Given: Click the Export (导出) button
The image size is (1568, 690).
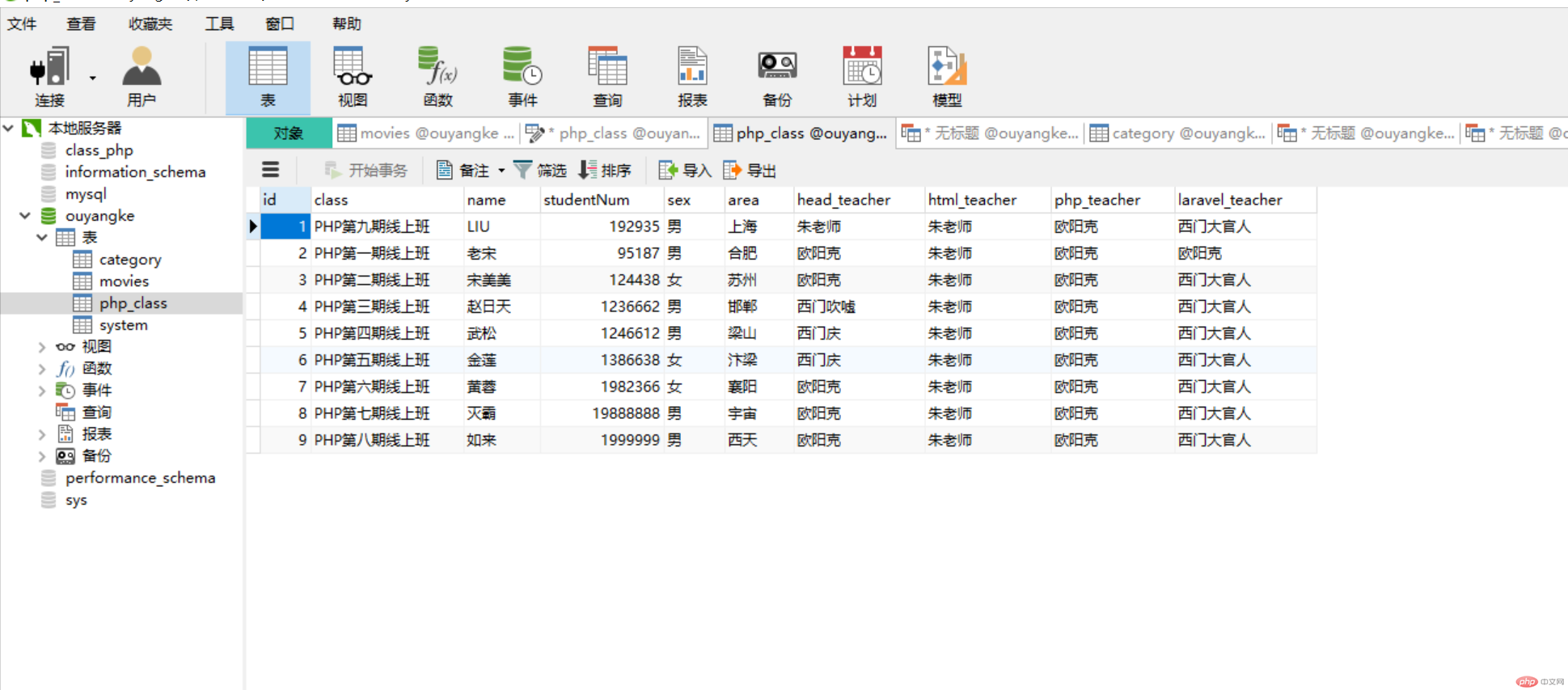Looking at the screenshot, I should [x=750, y=170].
